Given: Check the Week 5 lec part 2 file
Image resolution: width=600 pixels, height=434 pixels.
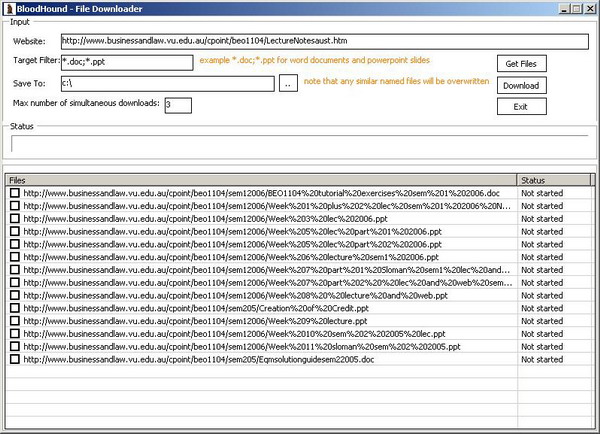Looking at the screenshot, I should click(x=15, y=244).
